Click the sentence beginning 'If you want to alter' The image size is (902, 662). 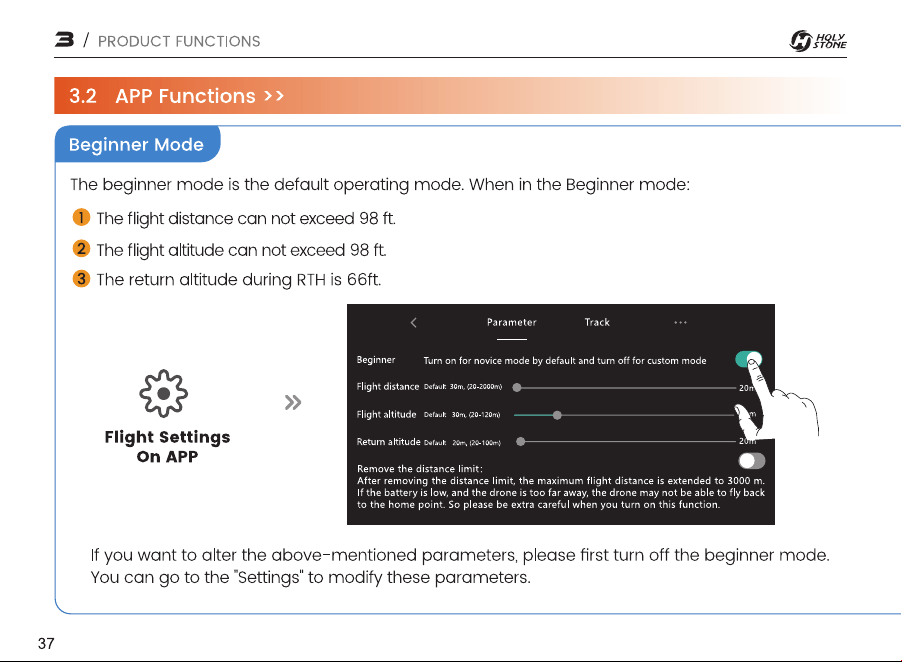pos(460,556)
